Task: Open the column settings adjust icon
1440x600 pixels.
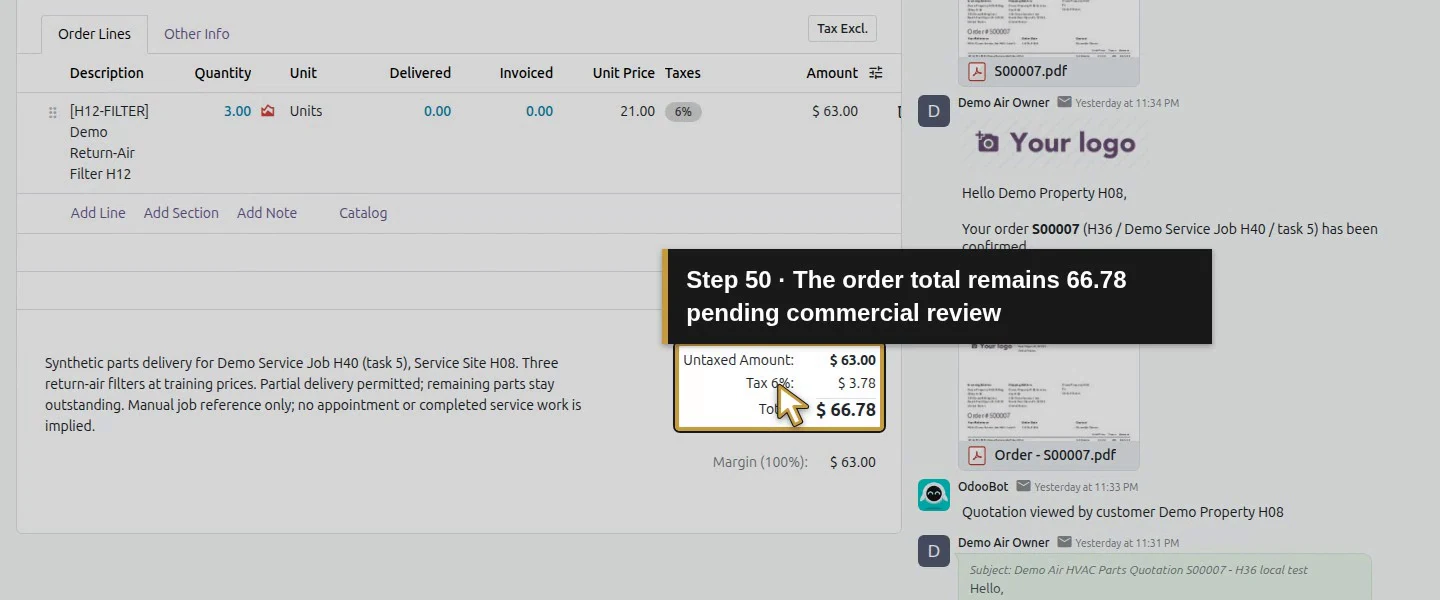Action: click(876, 73)
